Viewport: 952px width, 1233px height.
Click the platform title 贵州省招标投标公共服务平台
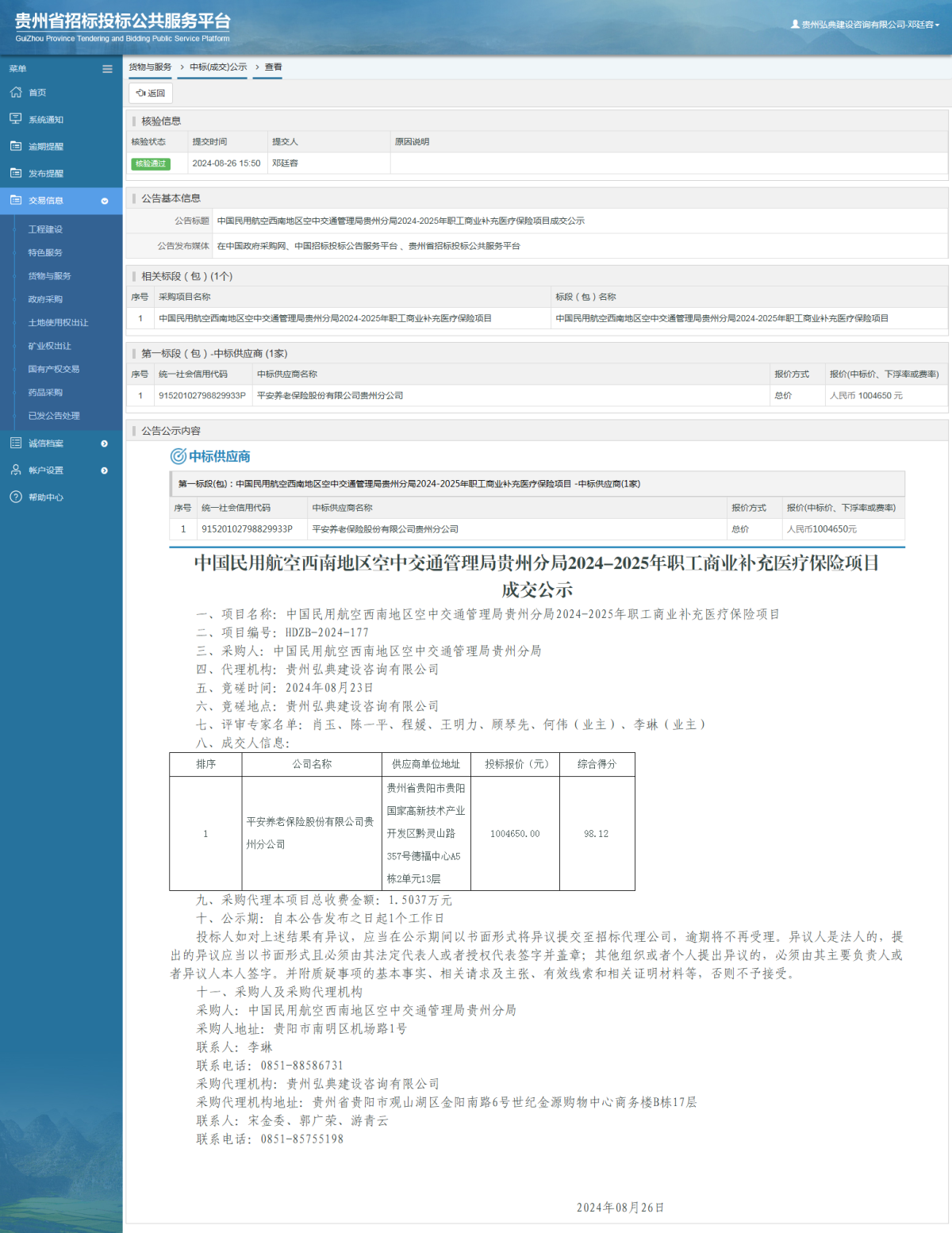click(x=123, y=21)
